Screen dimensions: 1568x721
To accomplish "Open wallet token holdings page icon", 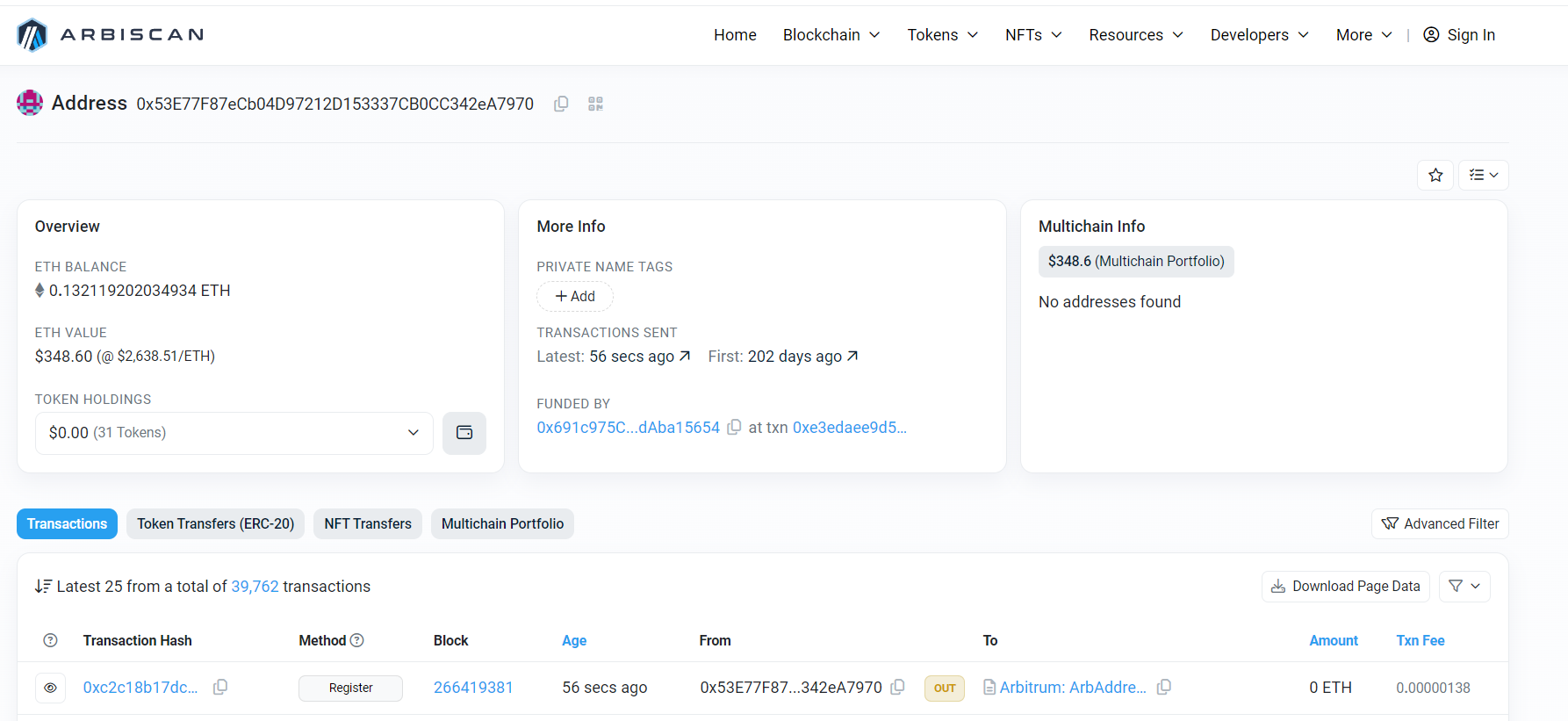I will click(x=464, y=433).
